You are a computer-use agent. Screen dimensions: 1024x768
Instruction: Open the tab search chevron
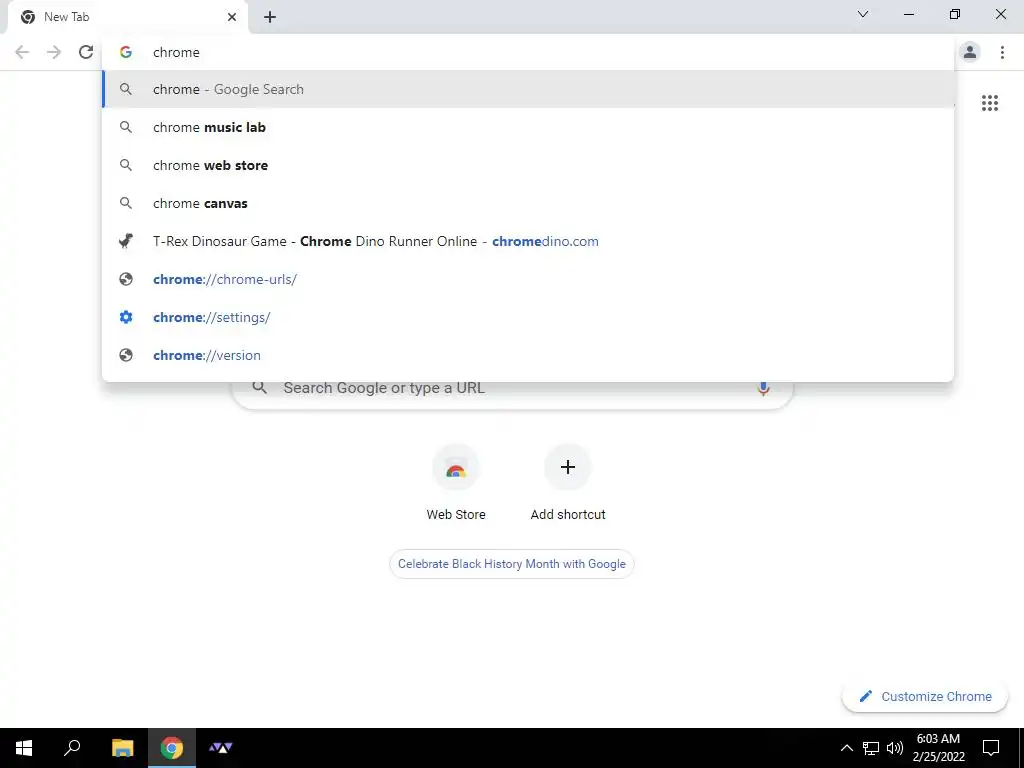coord(863,14)
